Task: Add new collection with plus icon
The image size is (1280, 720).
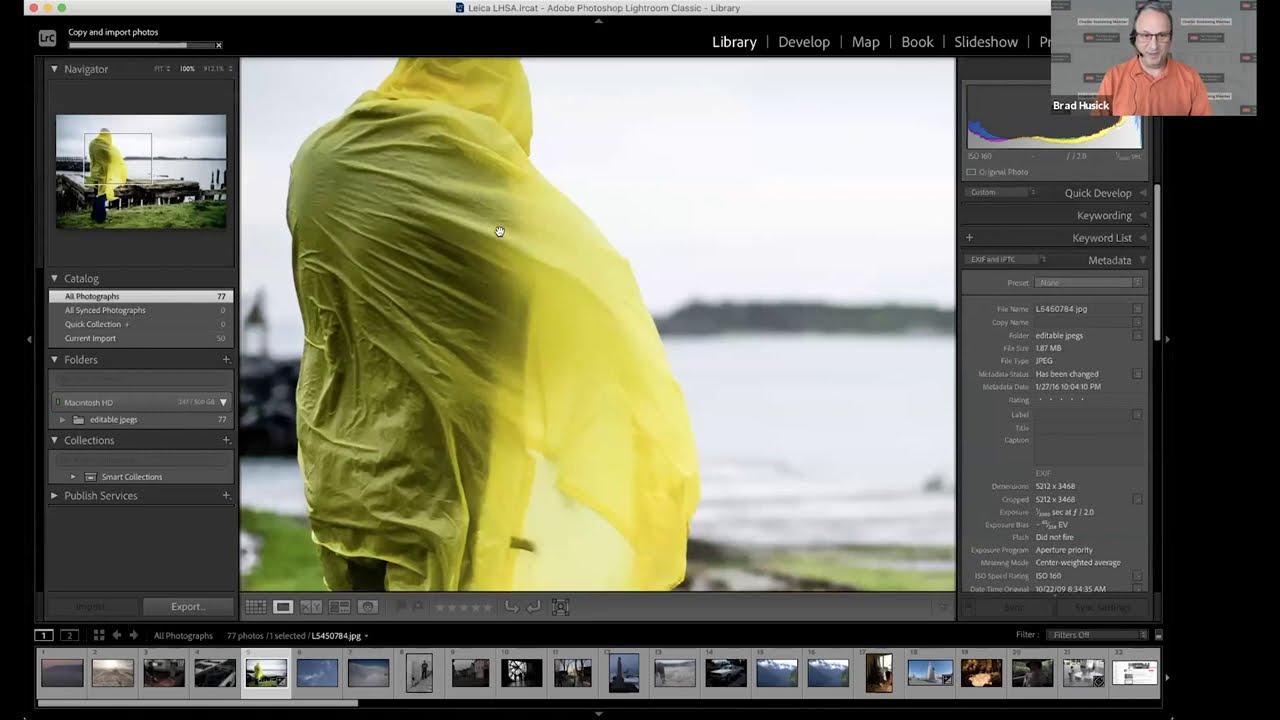Action: click(226, 440)
